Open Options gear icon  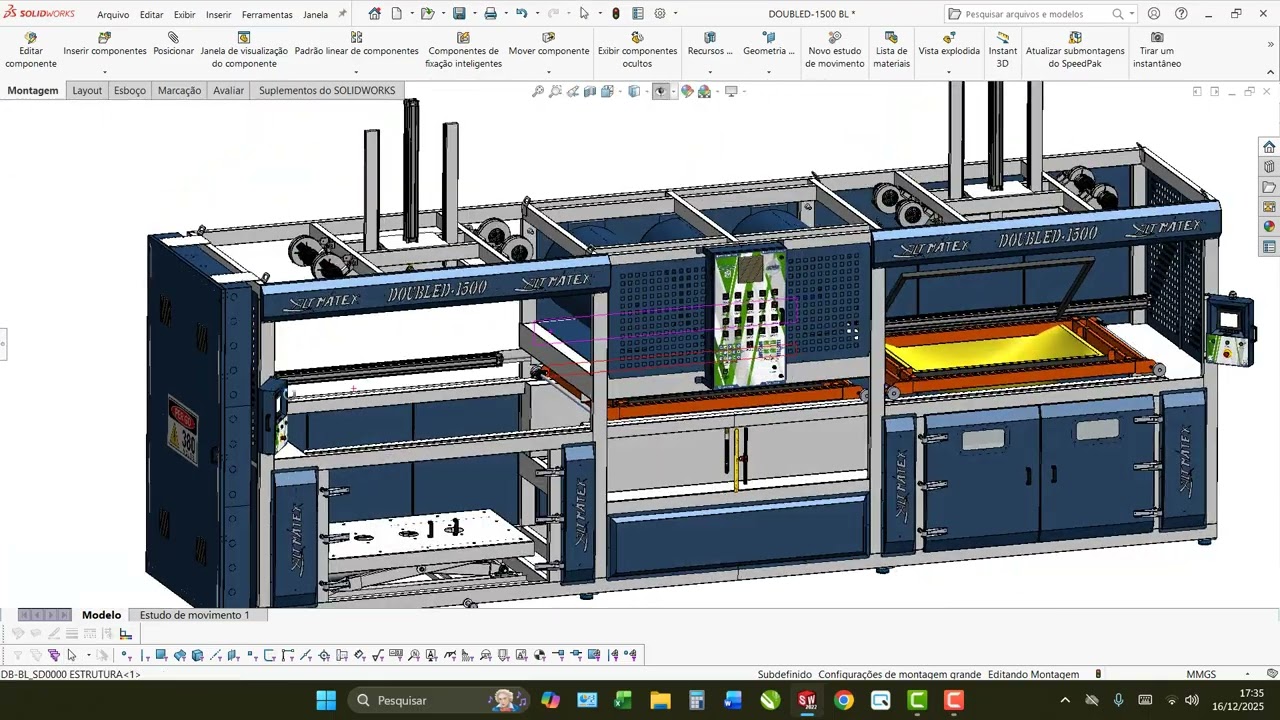coord(660,14)
